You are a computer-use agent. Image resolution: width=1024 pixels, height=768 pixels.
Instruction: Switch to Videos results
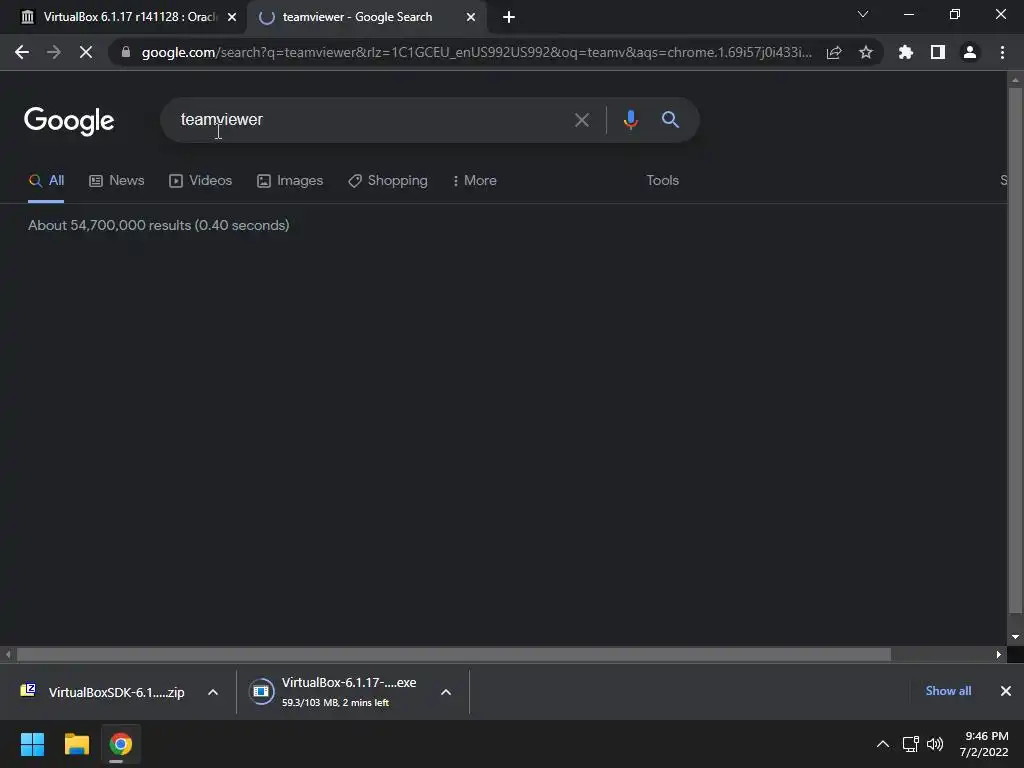[x=200, y=181]
